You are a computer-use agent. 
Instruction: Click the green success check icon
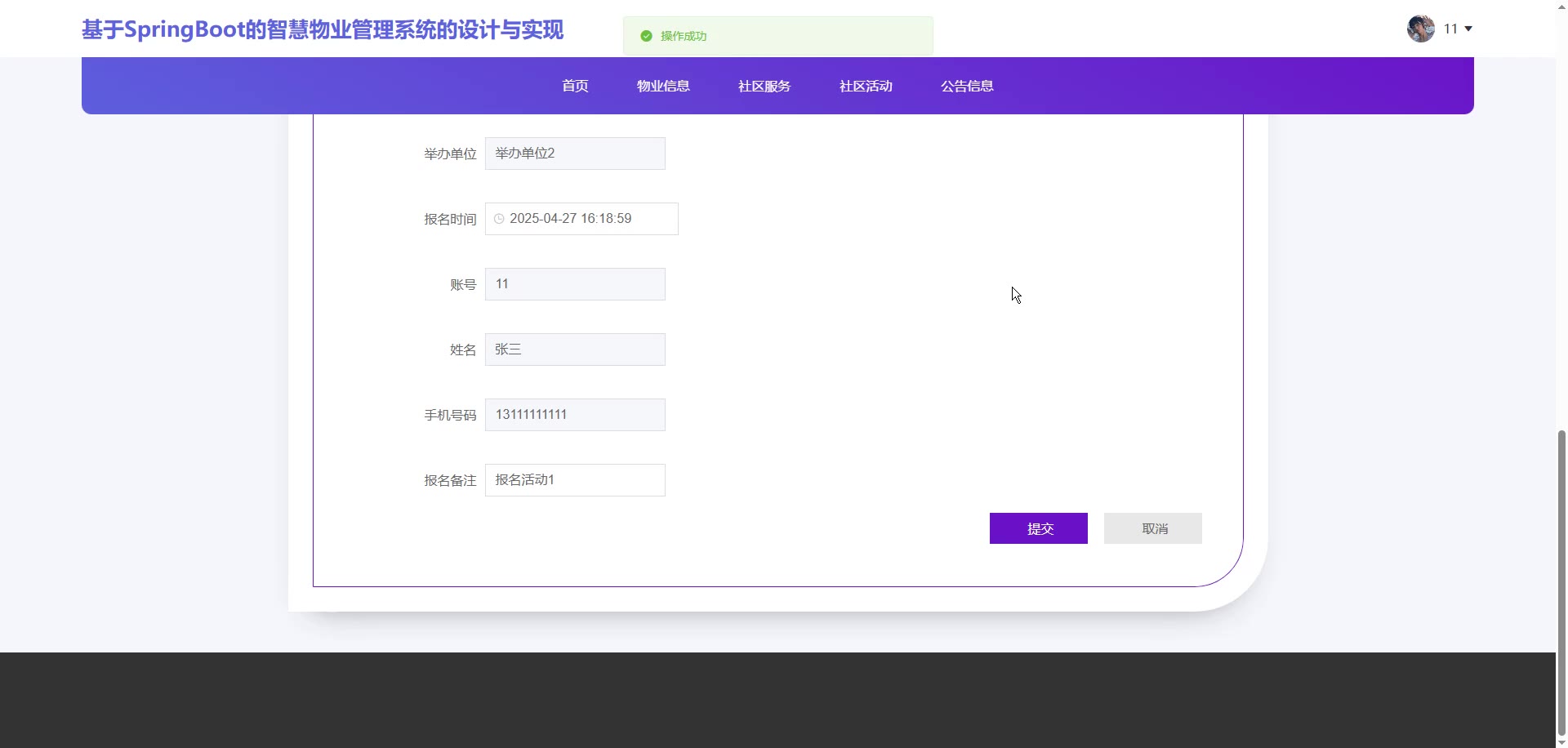point(646,36)
